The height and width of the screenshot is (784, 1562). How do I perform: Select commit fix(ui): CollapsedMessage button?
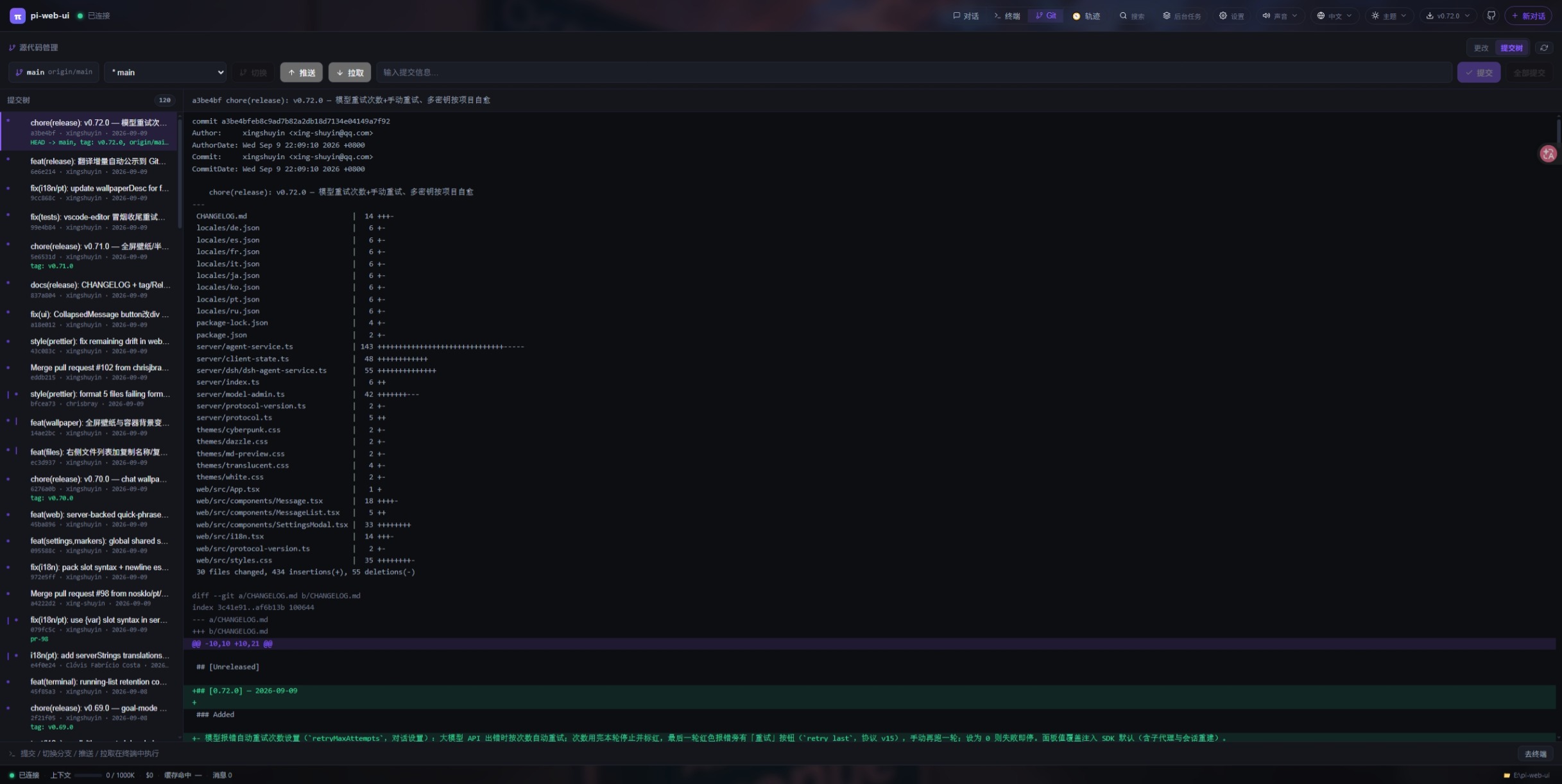click(x=90, y=319)
